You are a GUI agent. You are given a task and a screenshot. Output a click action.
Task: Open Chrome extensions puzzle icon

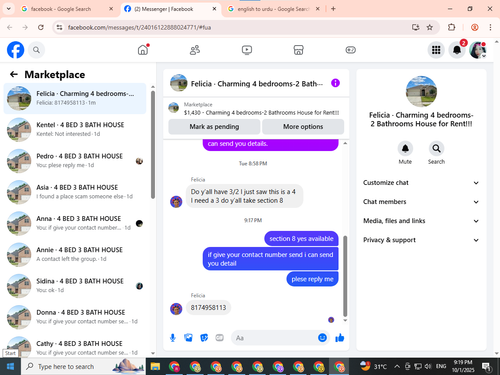[451, 27]
